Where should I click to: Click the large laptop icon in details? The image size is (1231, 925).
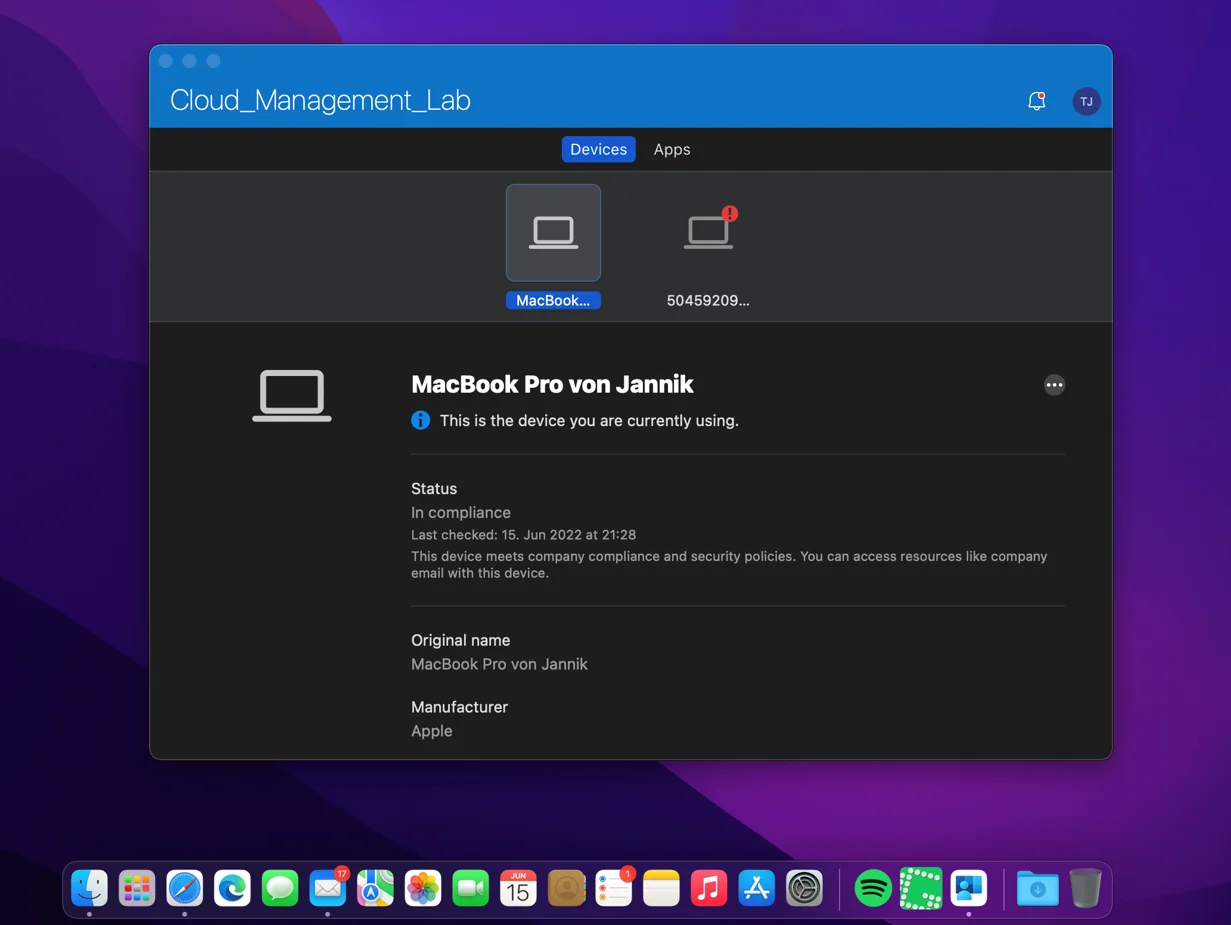pos(292,396)
